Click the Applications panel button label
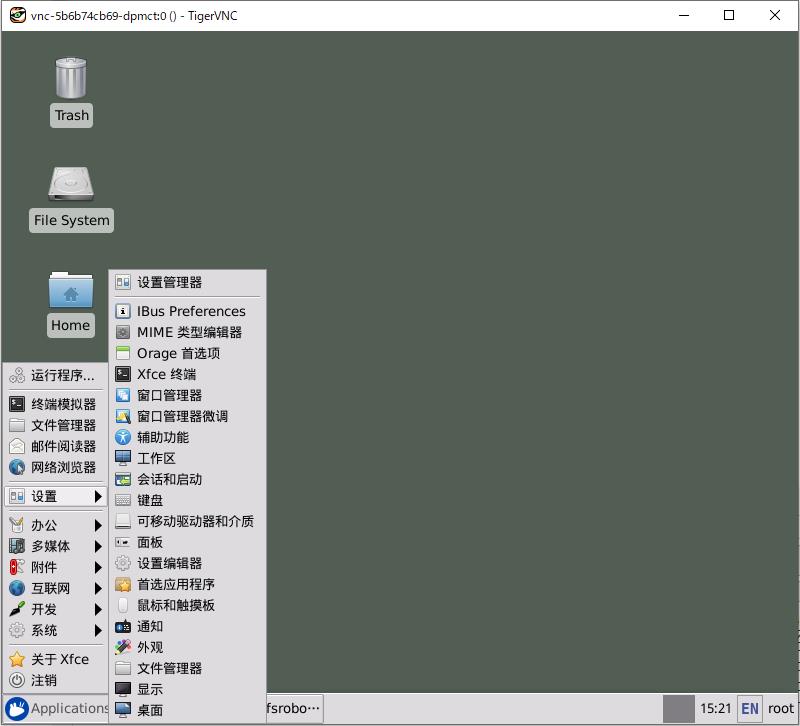Image resolution: width=800 pixels, height=726 pixels. point(70,708)
